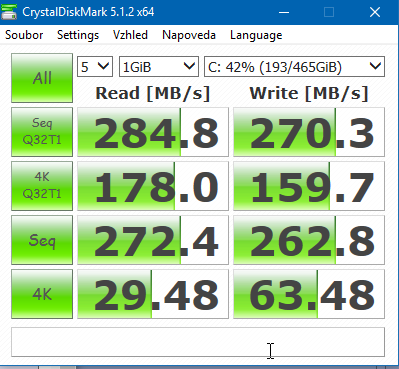The height and width of the screenshot is (369, 399).
Task: Click the Seq Q32T1 read result 284.8
Action: [153, 132]
